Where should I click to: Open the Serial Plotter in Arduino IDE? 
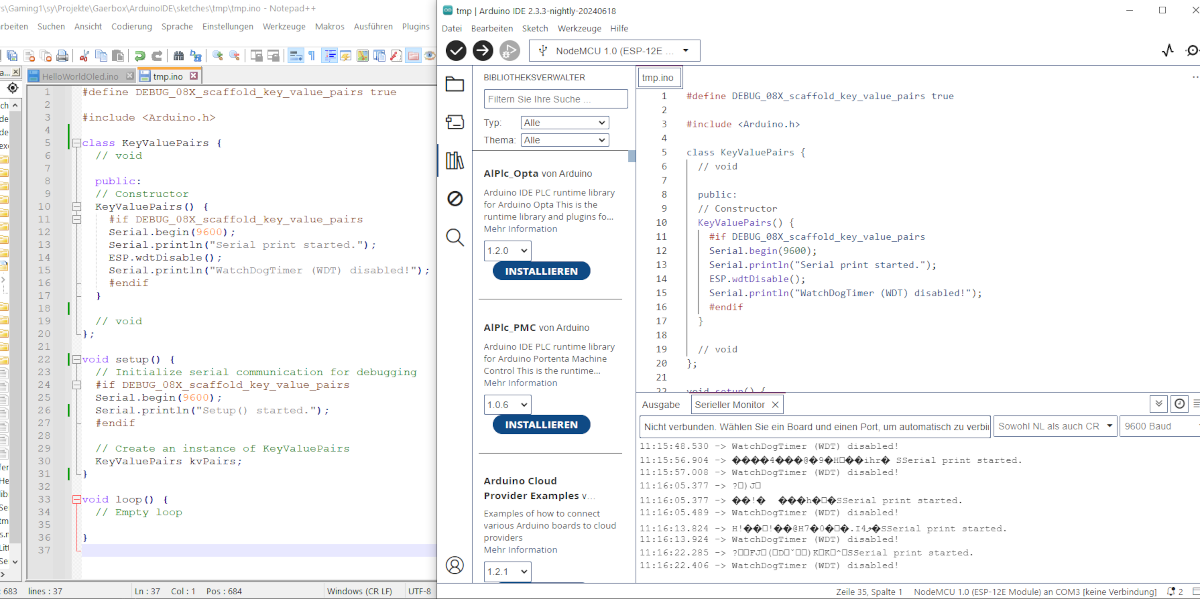point(1167,50)
